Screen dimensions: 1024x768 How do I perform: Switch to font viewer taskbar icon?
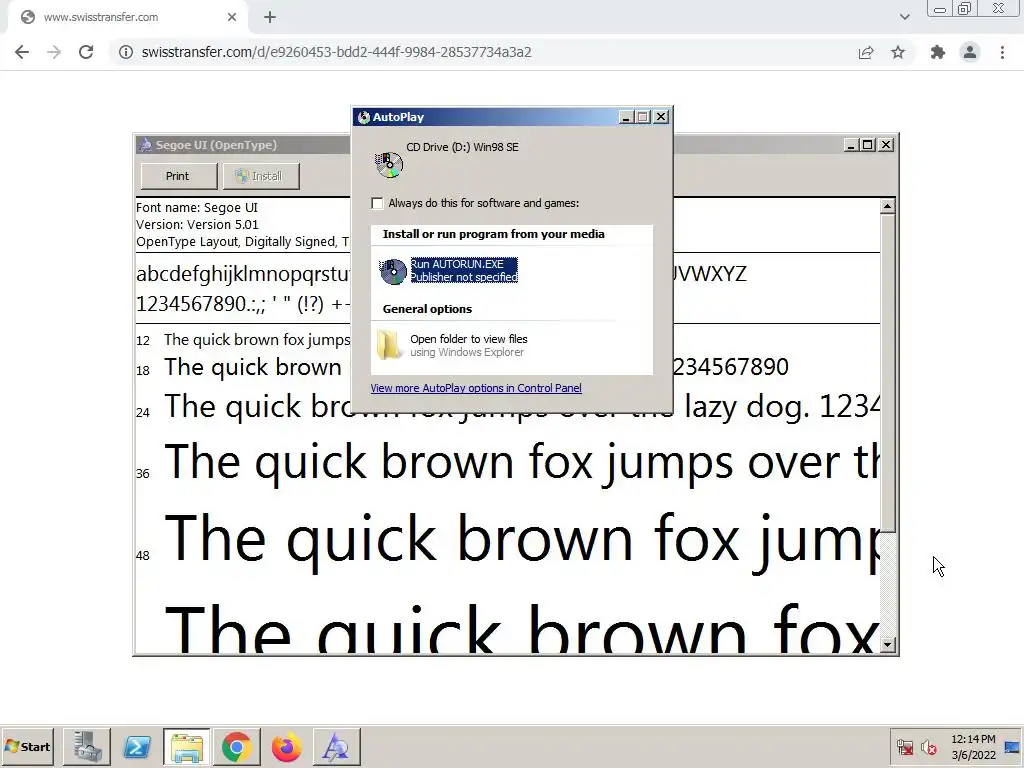[x=336, y=746]
